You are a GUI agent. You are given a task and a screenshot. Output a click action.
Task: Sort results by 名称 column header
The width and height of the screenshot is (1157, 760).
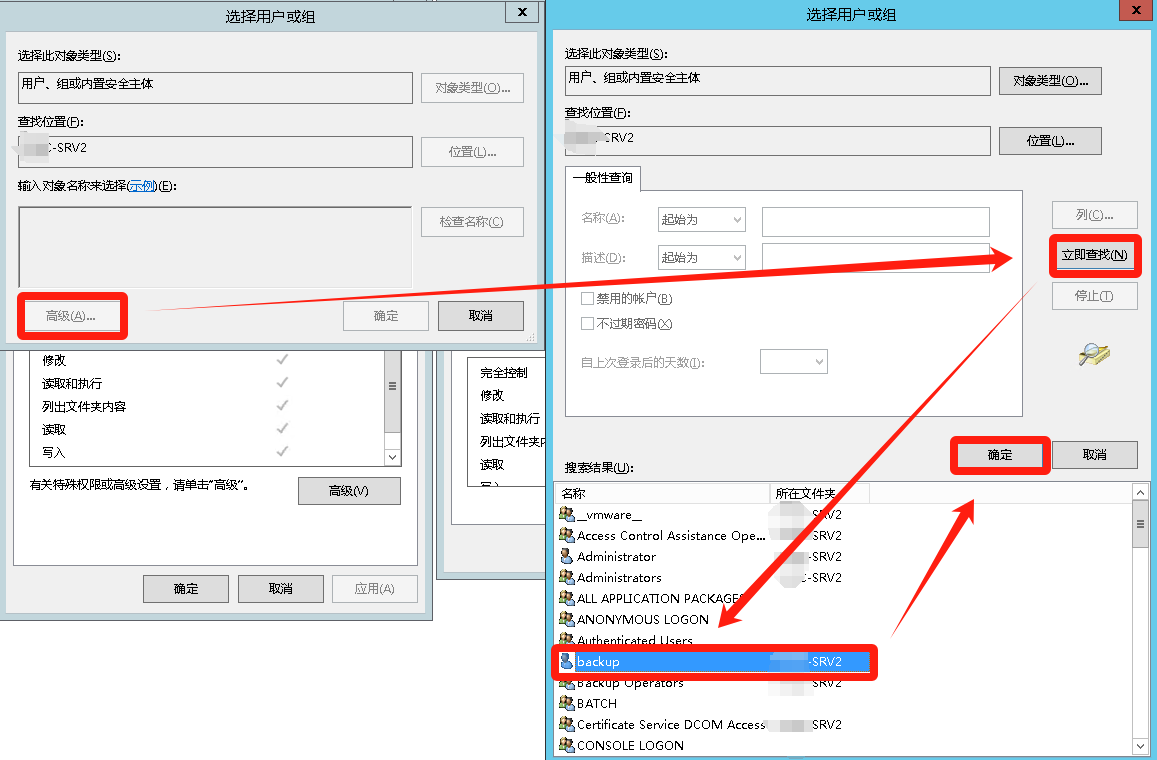click(662, 493)
